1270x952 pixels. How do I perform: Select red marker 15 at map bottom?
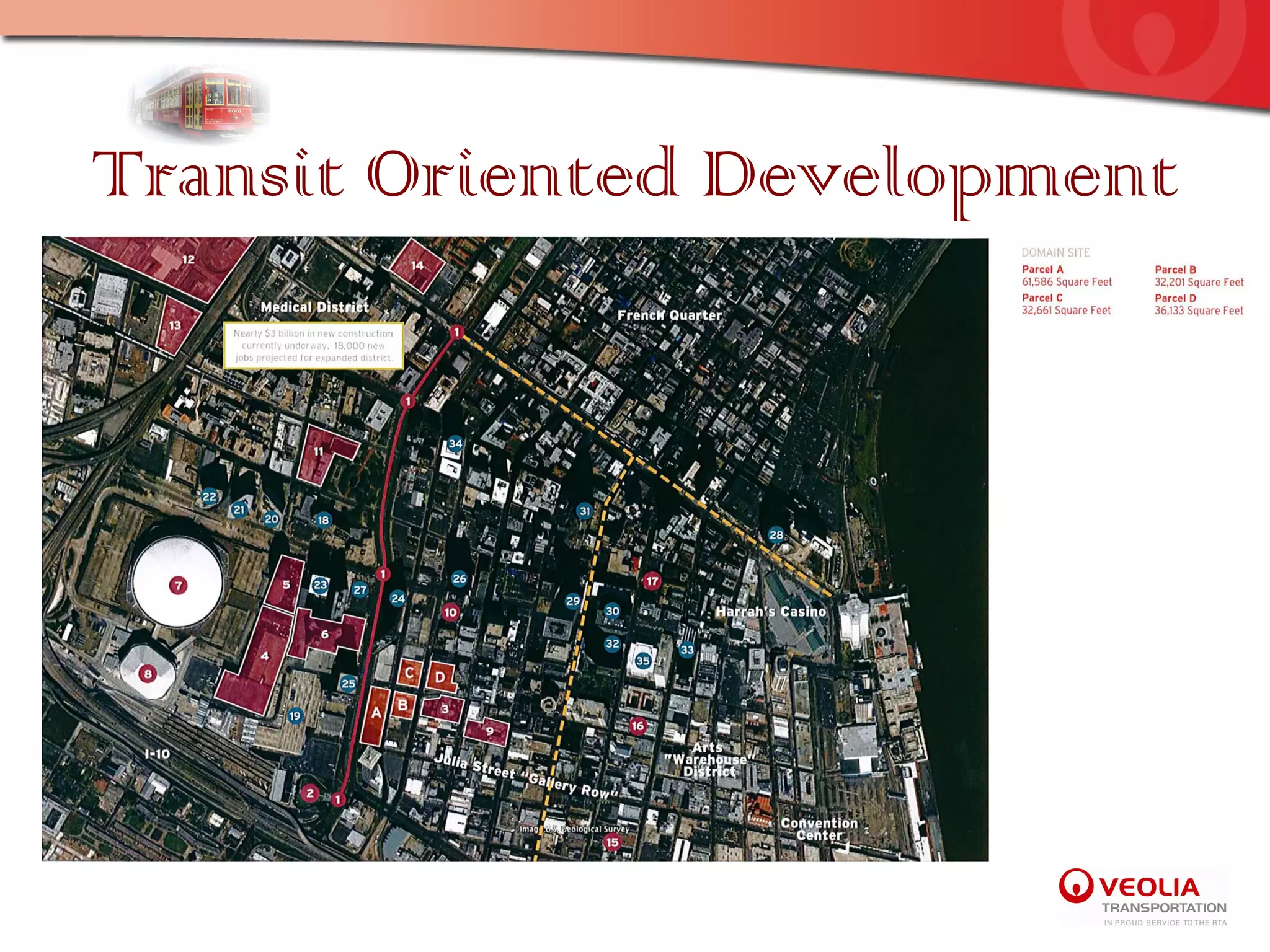pos(613,842)
